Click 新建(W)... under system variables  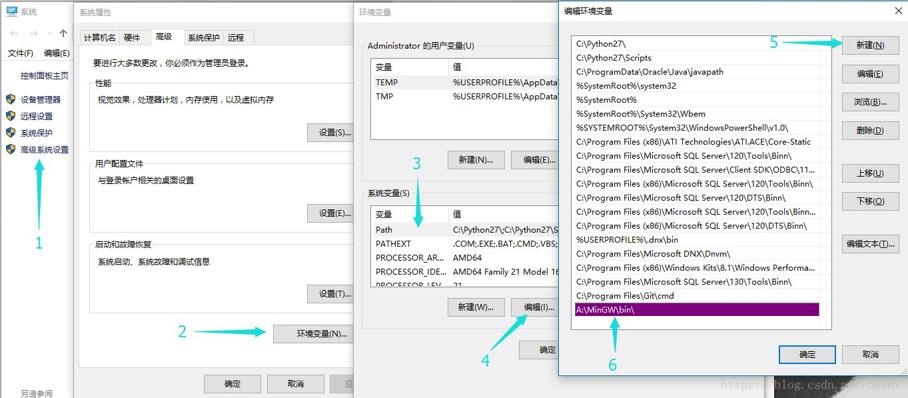476,307
